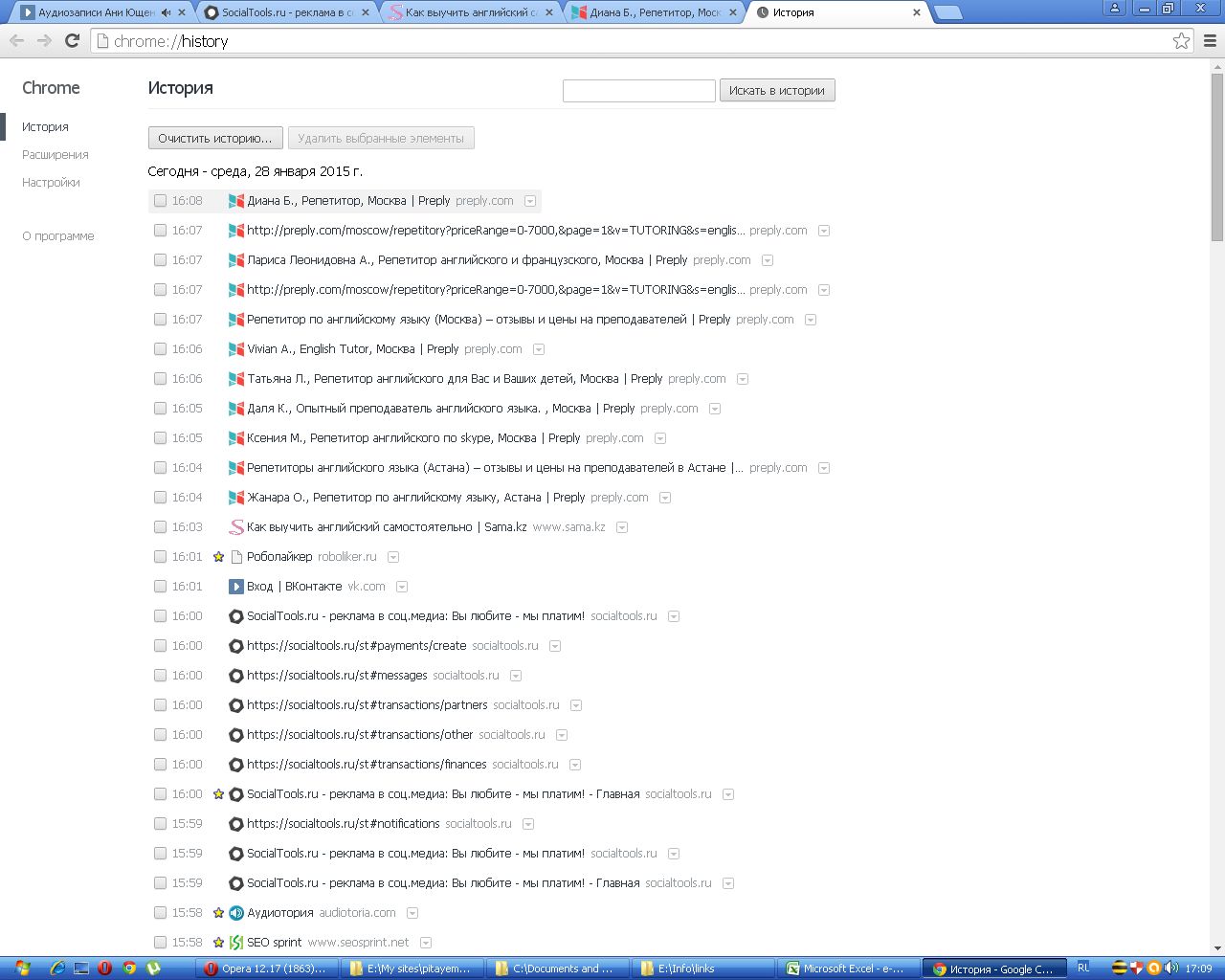
Task: Check the Ксения М. entry checkbox
Action: 160,438
